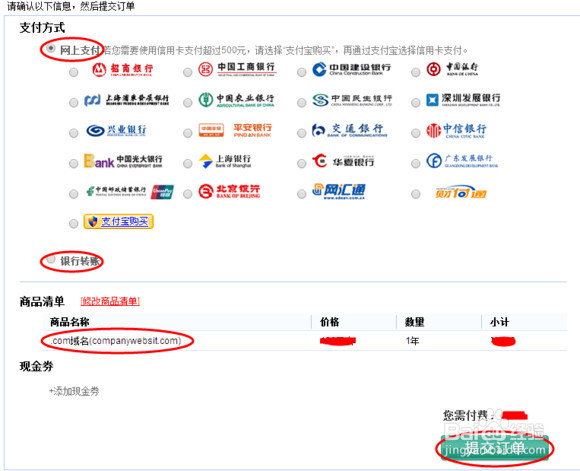Submit the order with 提交订单 button
This screenshot has height=471, width=580.
click(495, 448)
